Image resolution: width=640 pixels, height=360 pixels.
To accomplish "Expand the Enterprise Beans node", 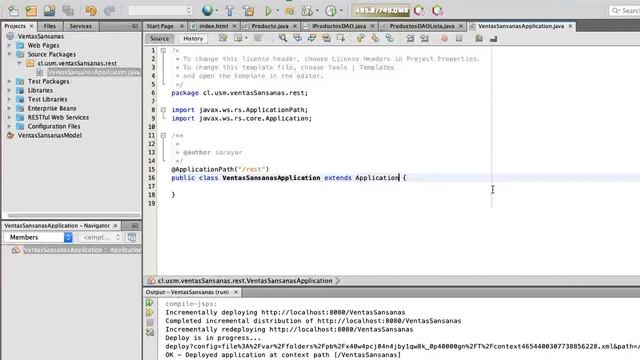I will pyautogui.click(x=9, y=108).
